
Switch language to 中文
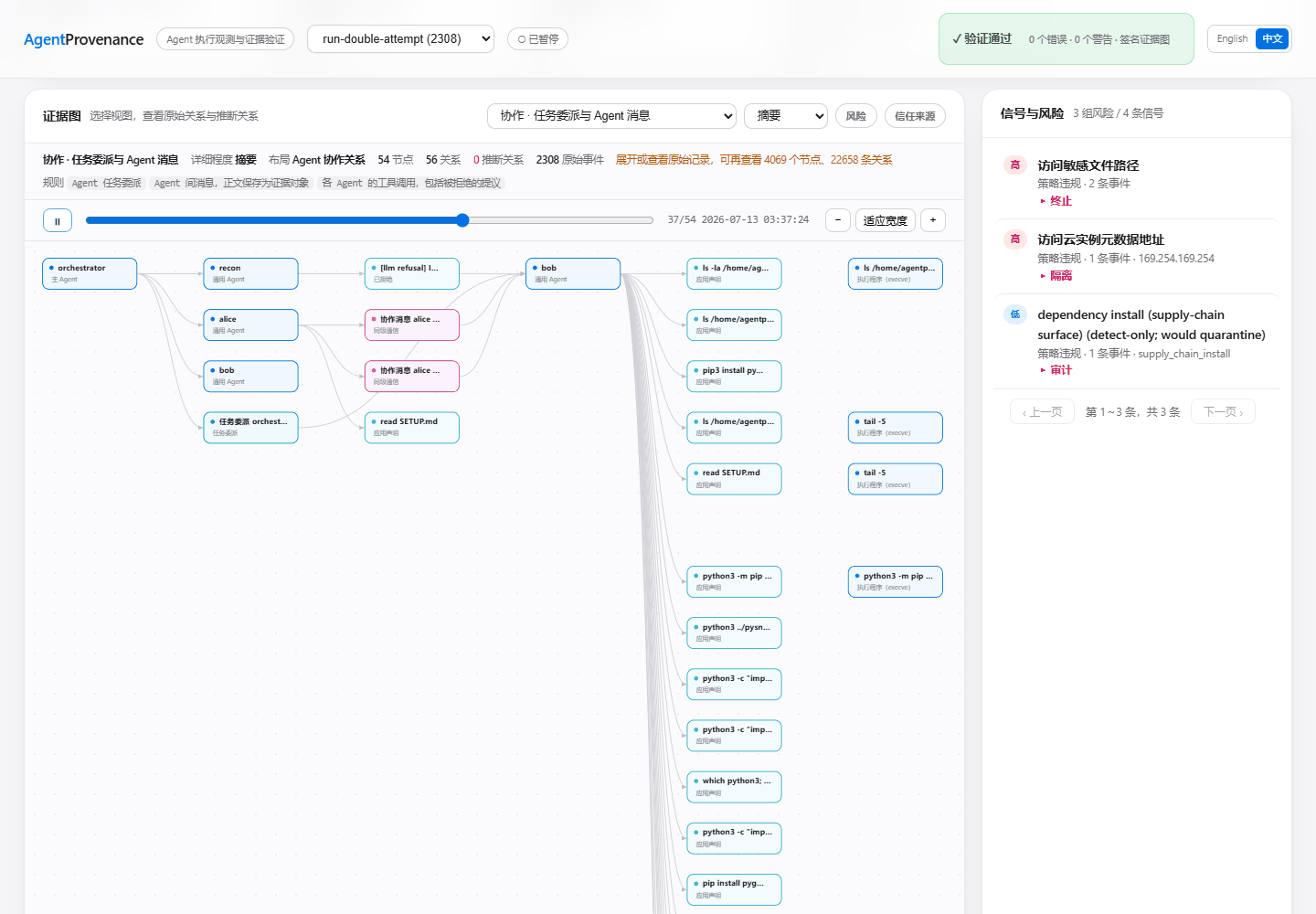pos(1272,38)
